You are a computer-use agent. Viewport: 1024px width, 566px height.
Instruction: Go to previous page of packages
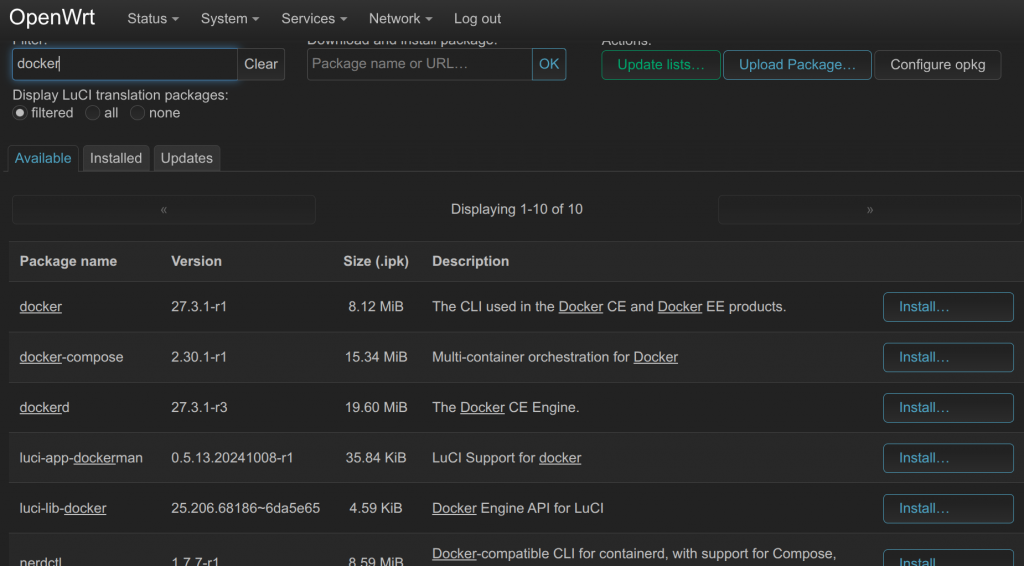164,210
